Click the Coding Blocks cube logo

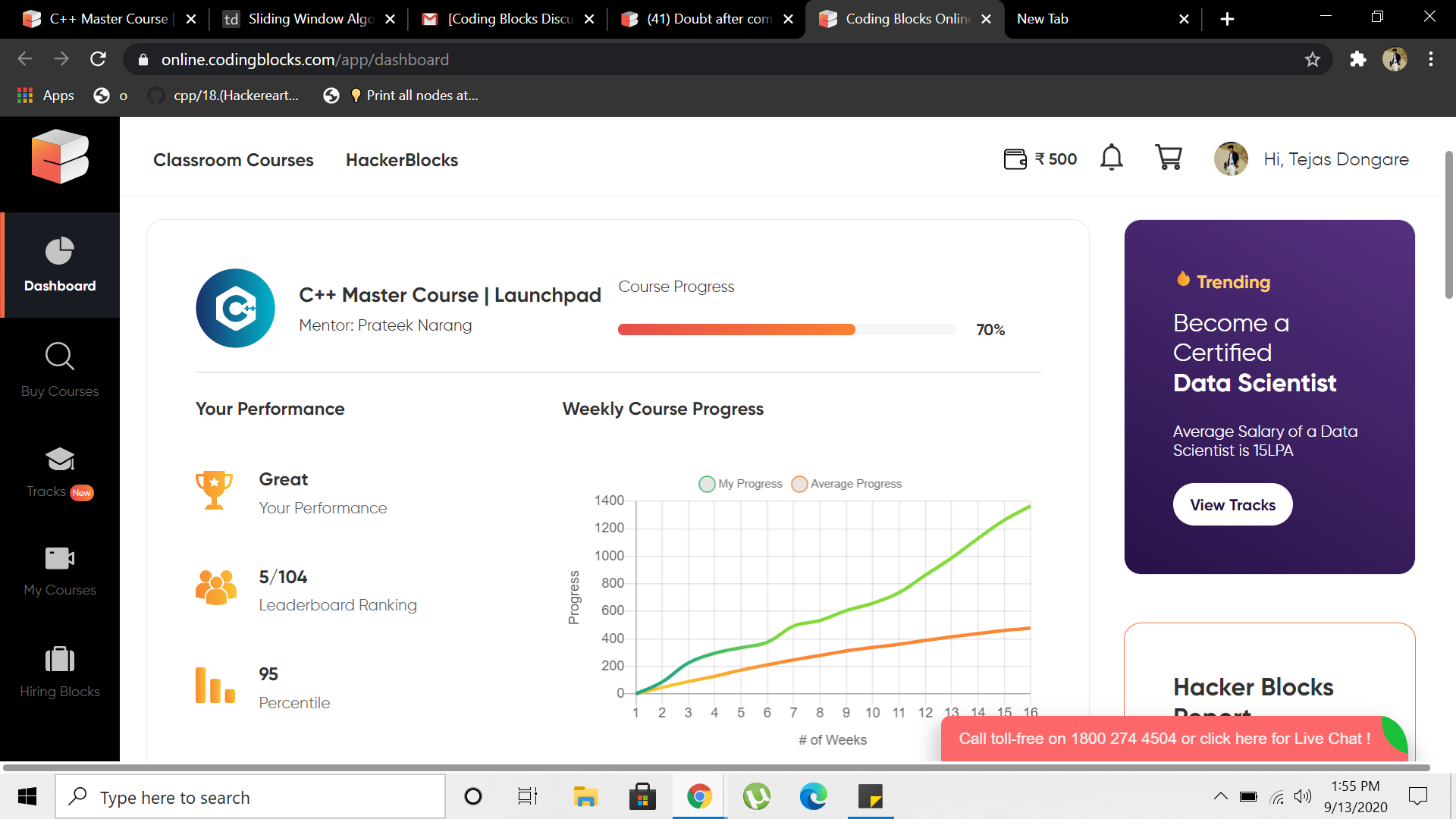60,156
